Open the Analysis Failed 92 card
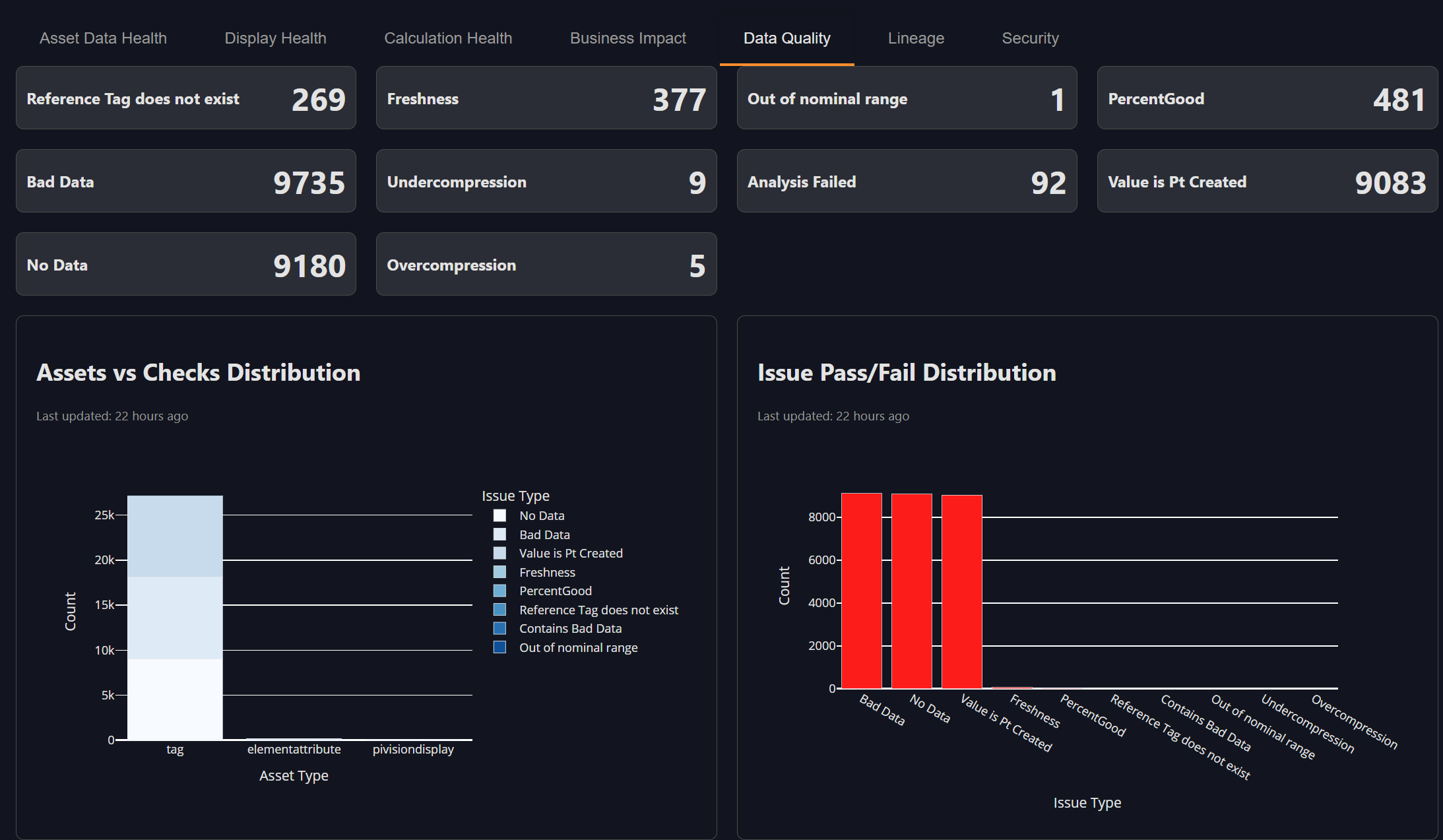Screen dimensions: 1443x840 point(907,181)
